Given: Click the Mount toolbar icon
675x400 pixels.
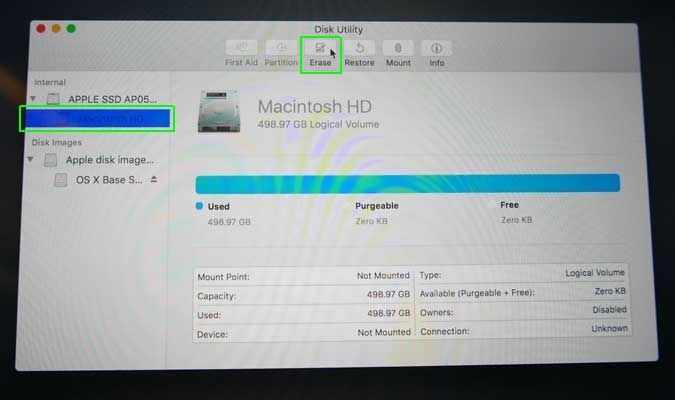Looking at the screenshot, I should [398, 48].
